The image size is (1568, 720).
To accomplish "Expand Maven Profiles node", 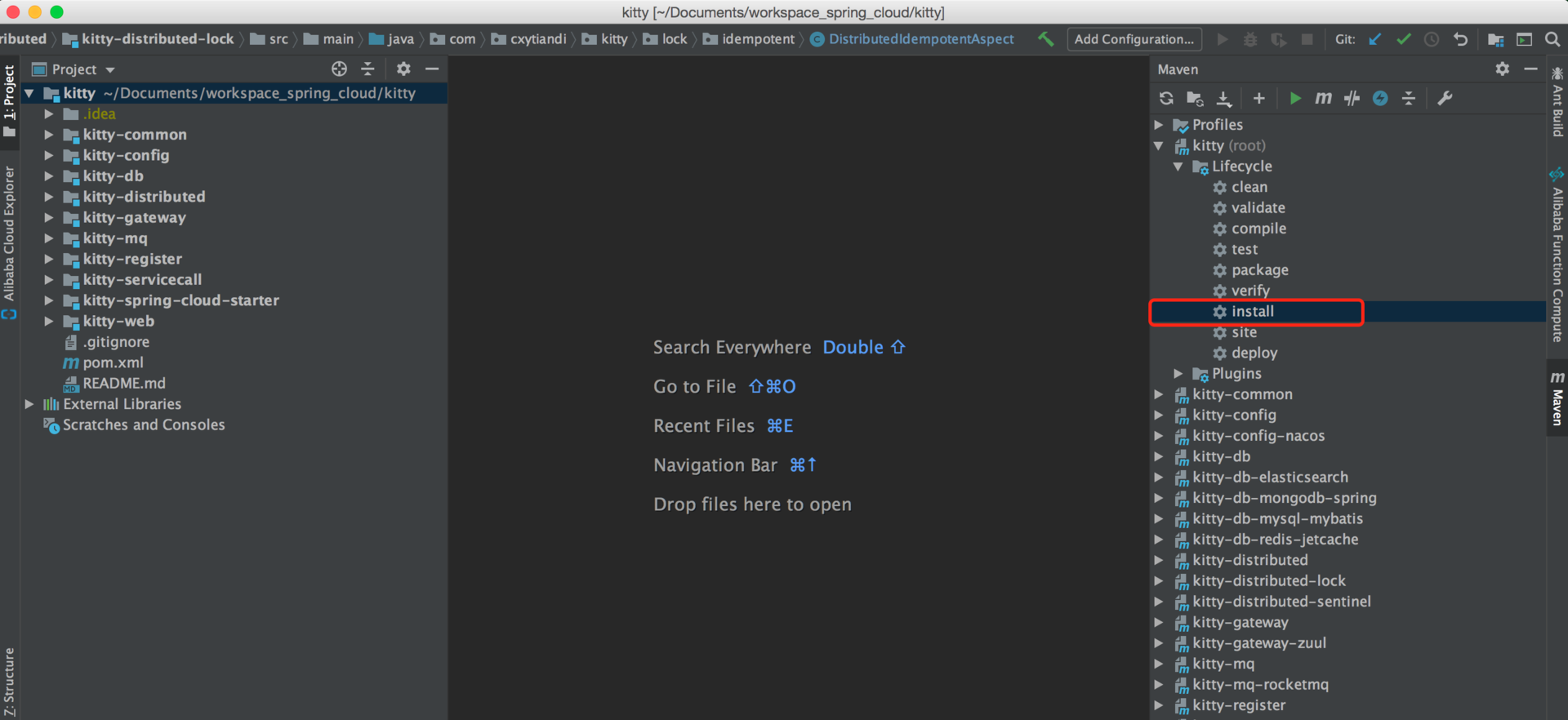I will tap(1159, 125).
